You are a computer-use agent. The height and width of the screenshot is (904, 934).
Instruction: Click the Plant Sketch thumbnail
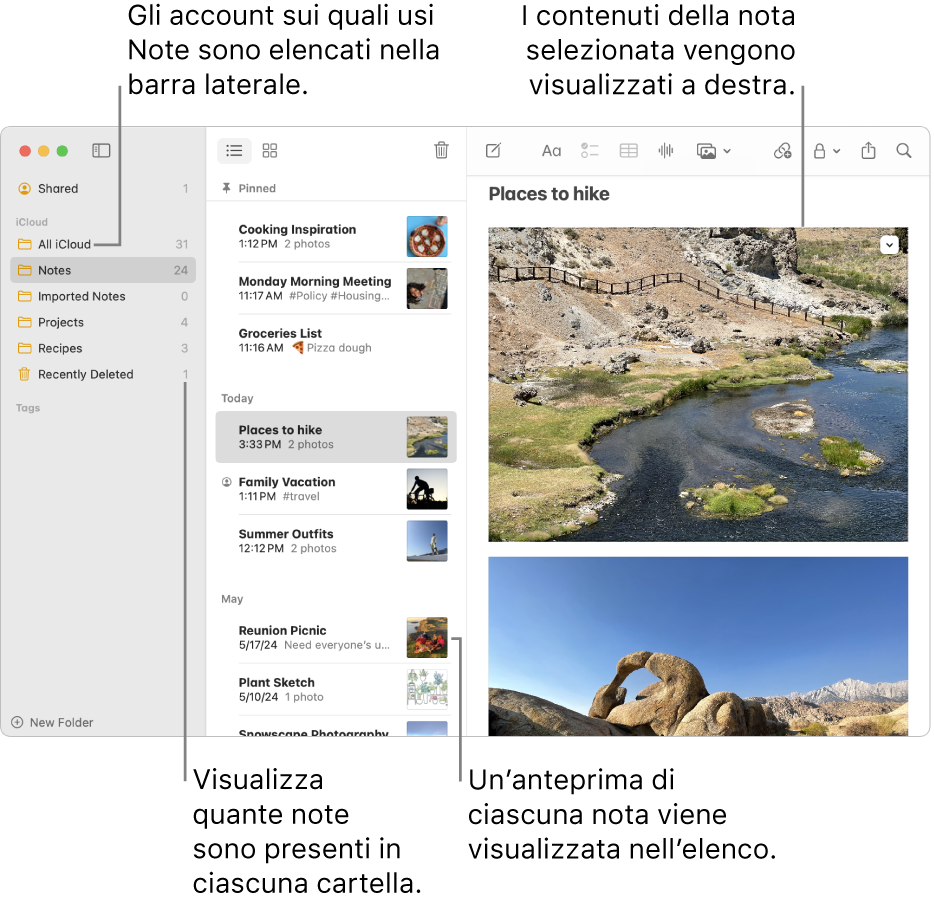click(427, 690)
